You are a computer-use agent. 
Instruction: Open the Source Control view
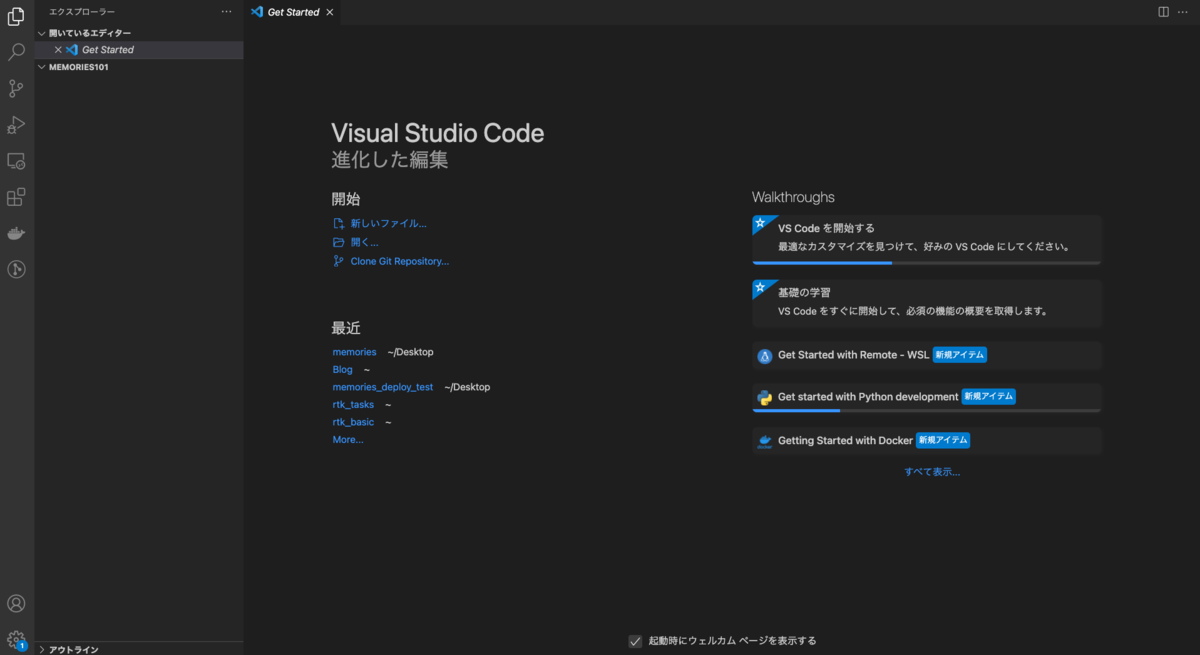point(15,88)
